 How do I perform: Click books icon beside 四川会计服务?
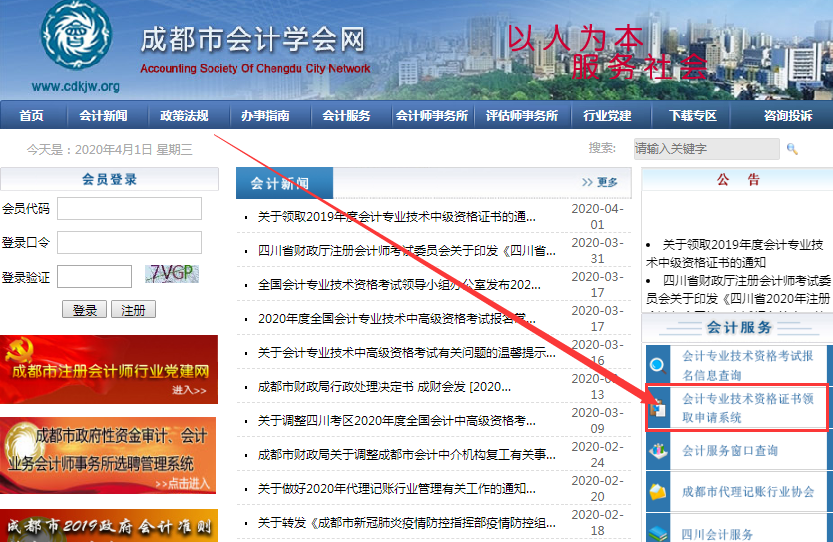pyautogui.click(x=657, y=532)
